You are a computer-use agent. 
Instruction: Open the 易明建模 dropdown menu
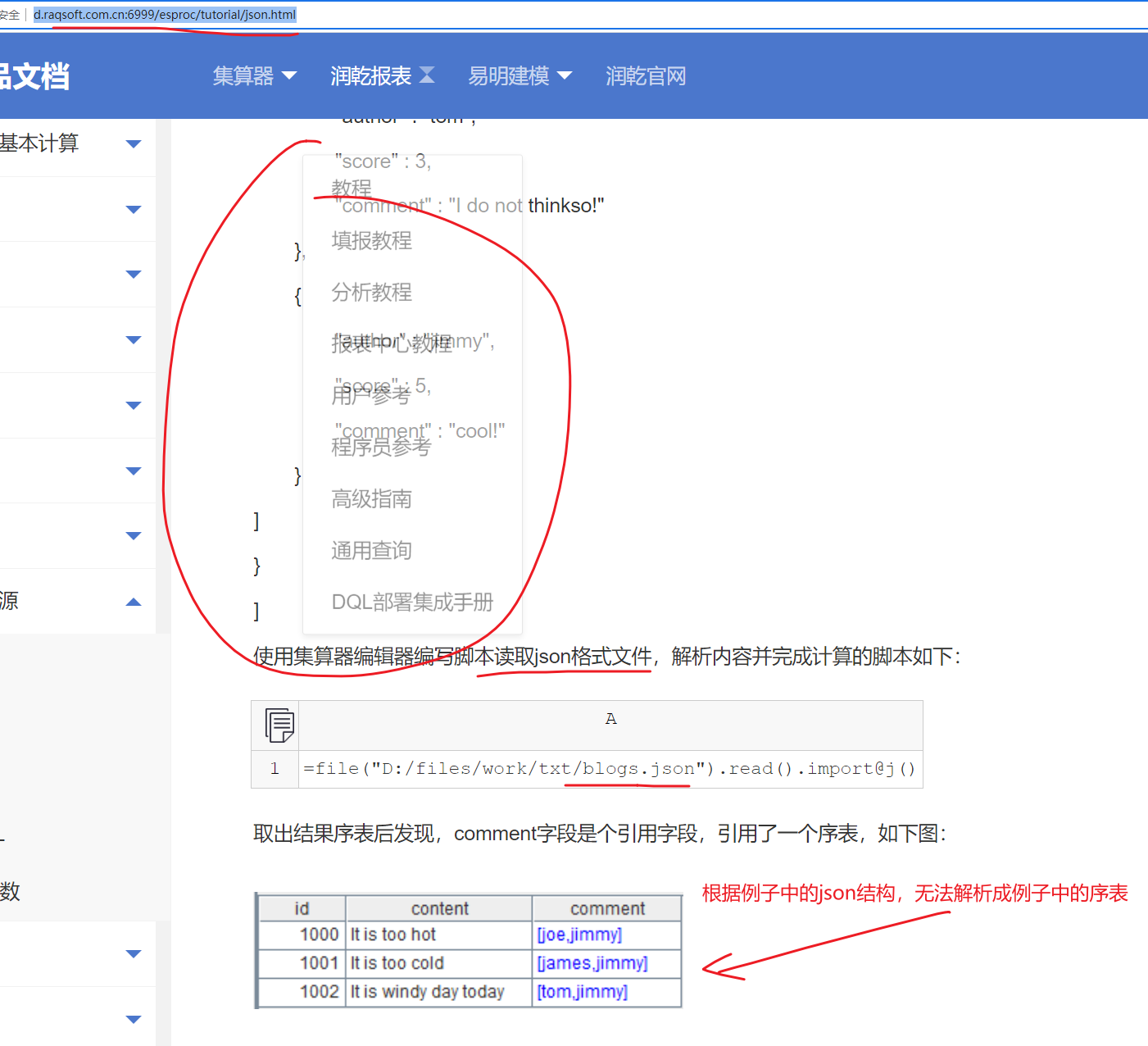click(x=520, y=76)
